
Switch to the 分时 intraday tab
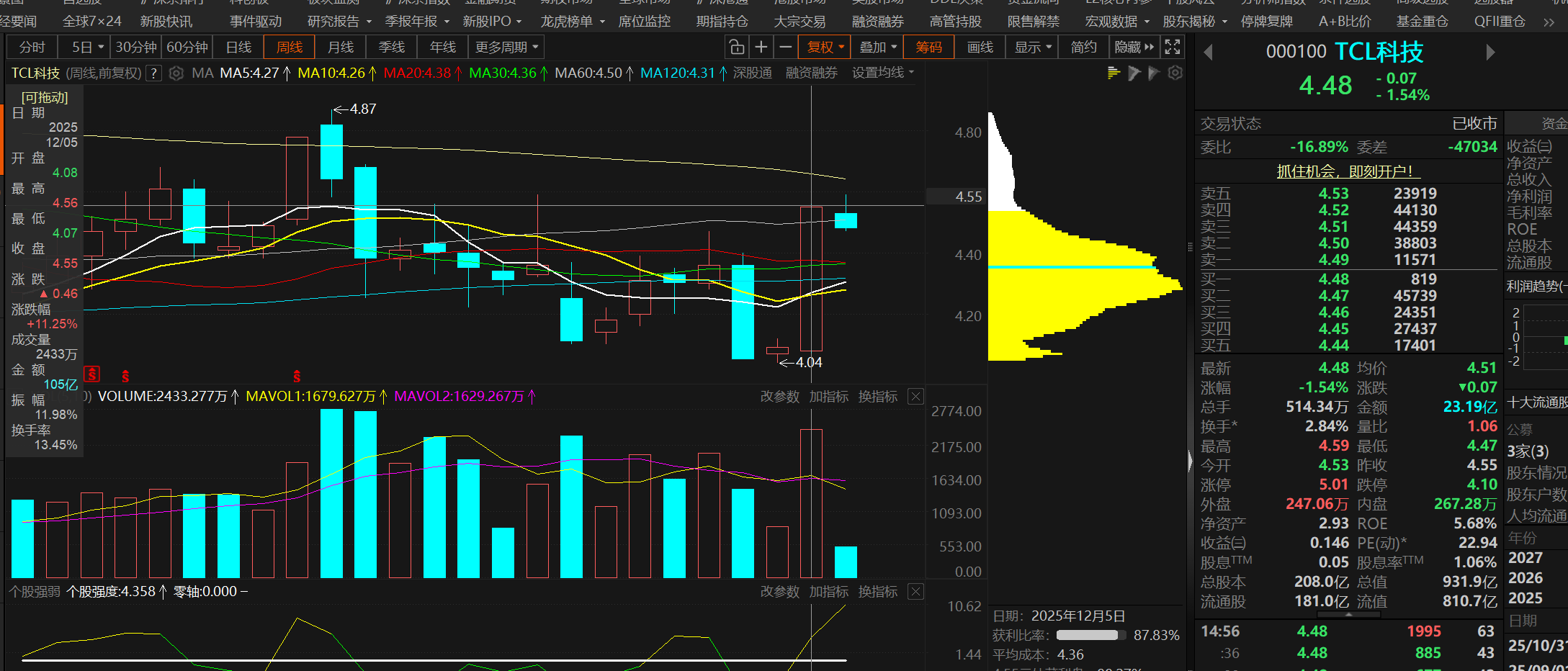click(32, 48)
